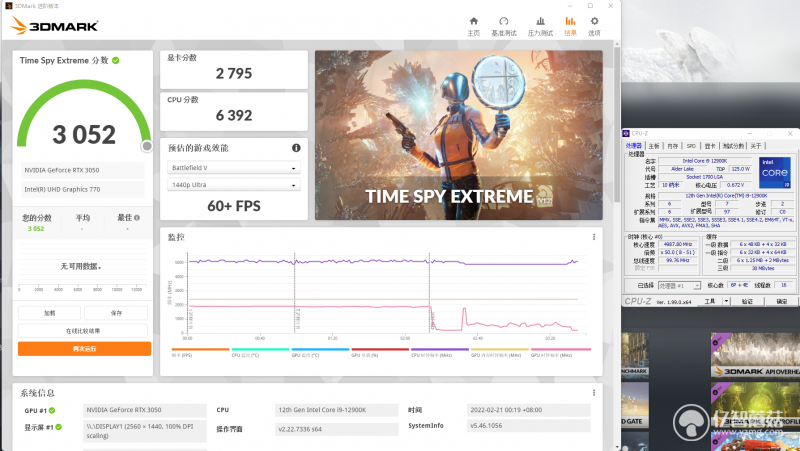This screenshot has width=800, height=451.
Task: Open the CPU-Z Graphics tab (显卡)
Action: click(710, 146)
